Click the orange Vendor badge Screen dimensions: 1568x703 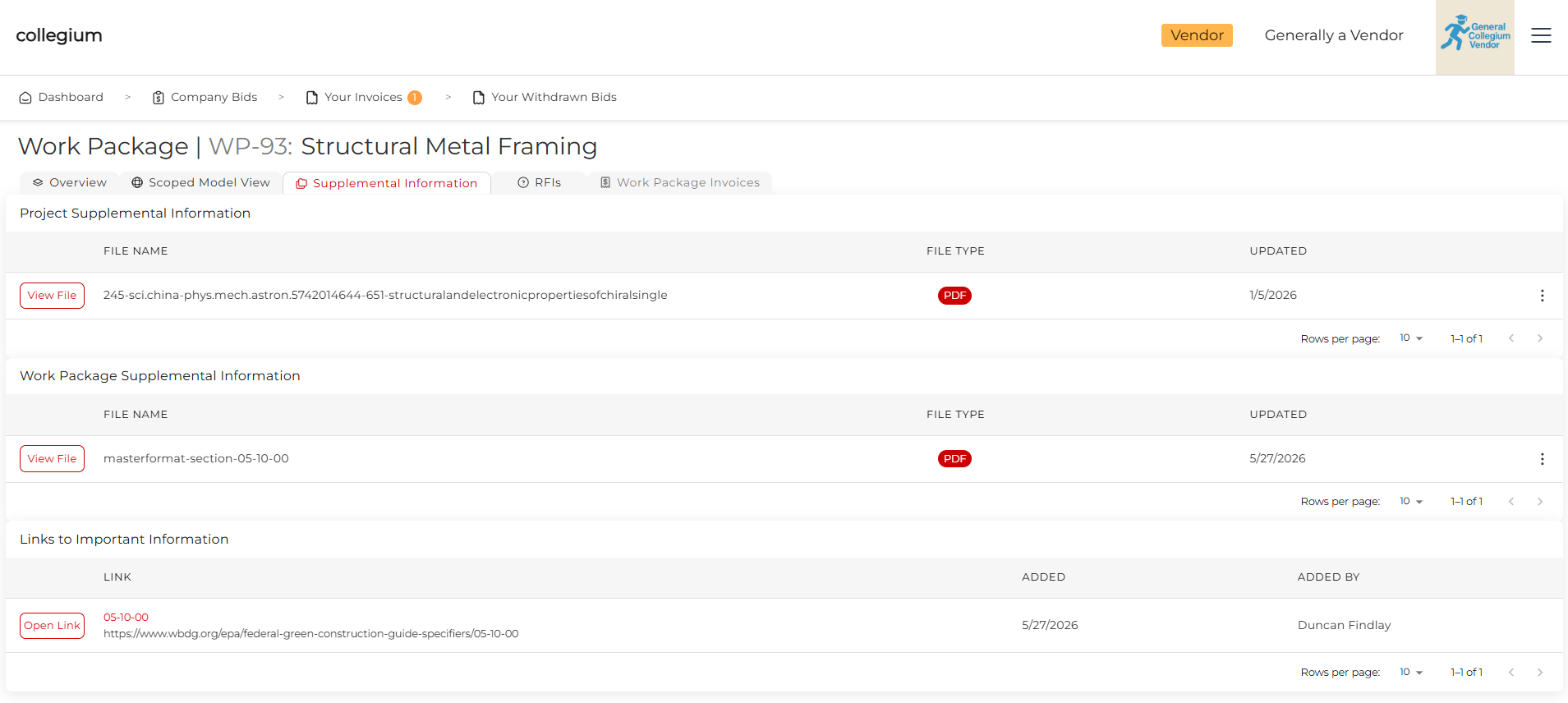click(x=1197, y=35)
